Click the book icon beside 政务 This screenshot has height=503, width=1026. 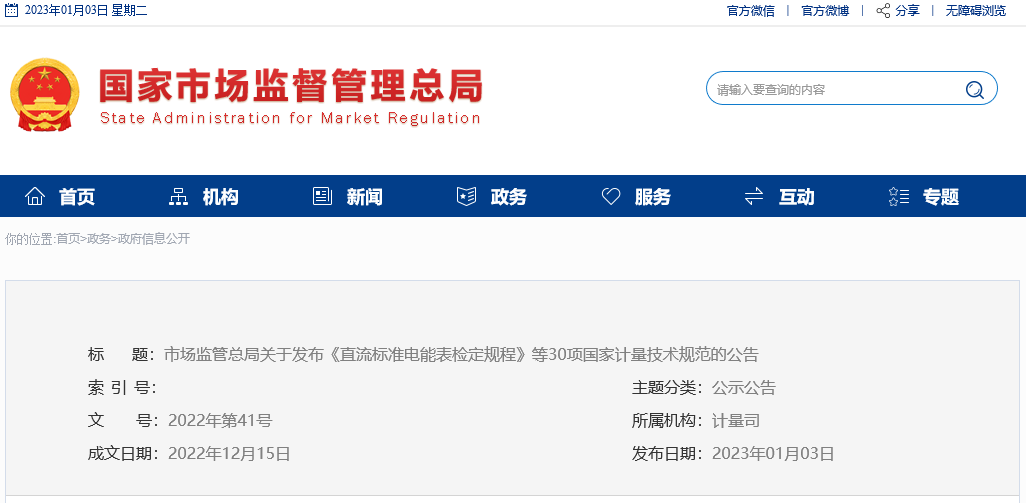(x=466, y=196)
